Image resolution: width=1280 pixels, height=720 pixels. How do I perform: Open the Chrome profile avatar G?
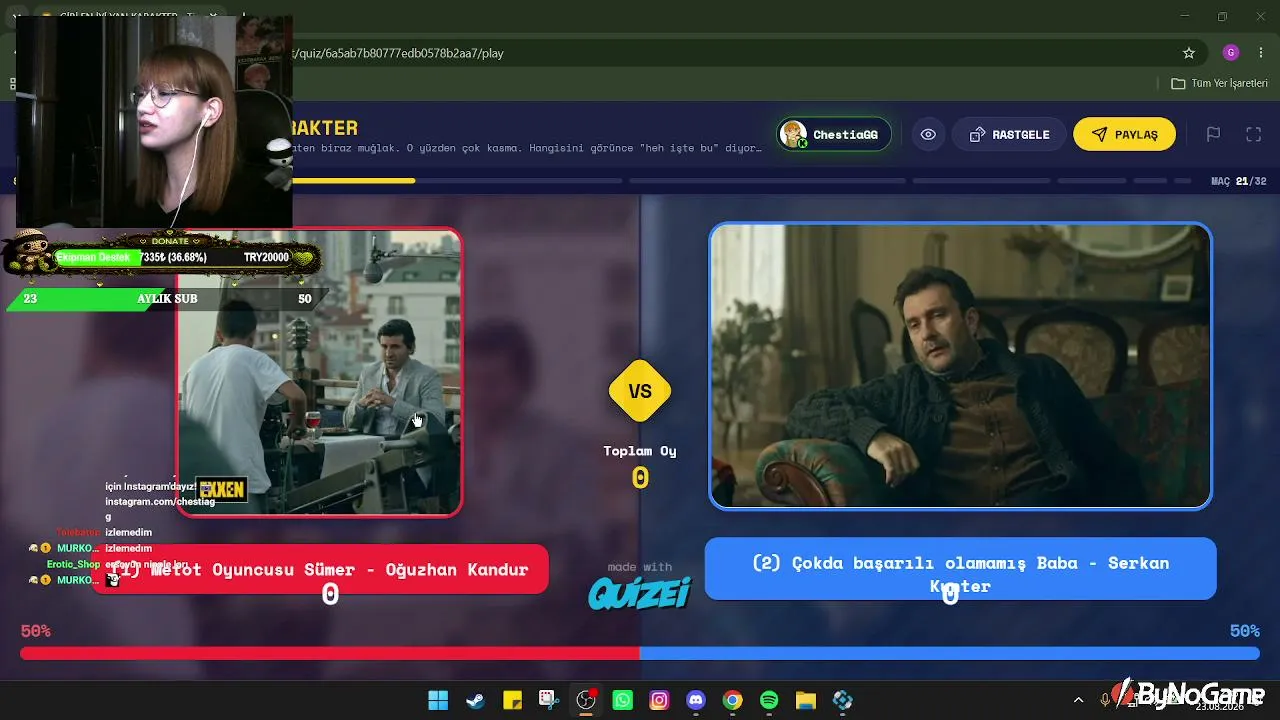coord(1231,53)
